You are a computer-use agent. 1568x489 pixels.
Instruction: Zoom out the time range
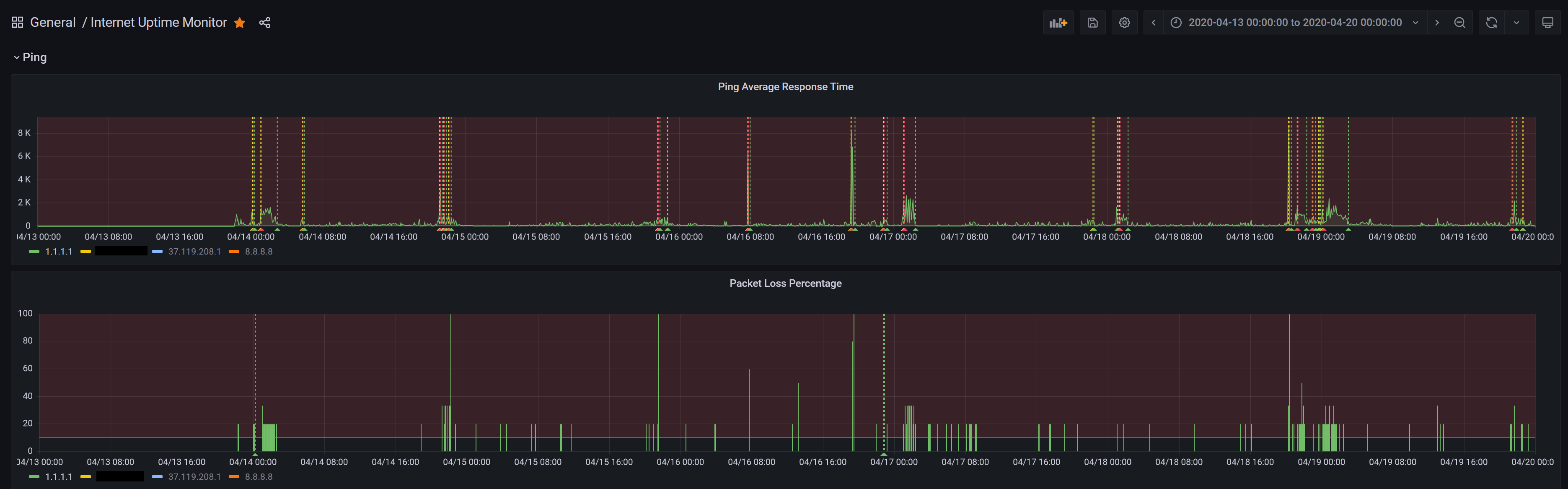1459,23
